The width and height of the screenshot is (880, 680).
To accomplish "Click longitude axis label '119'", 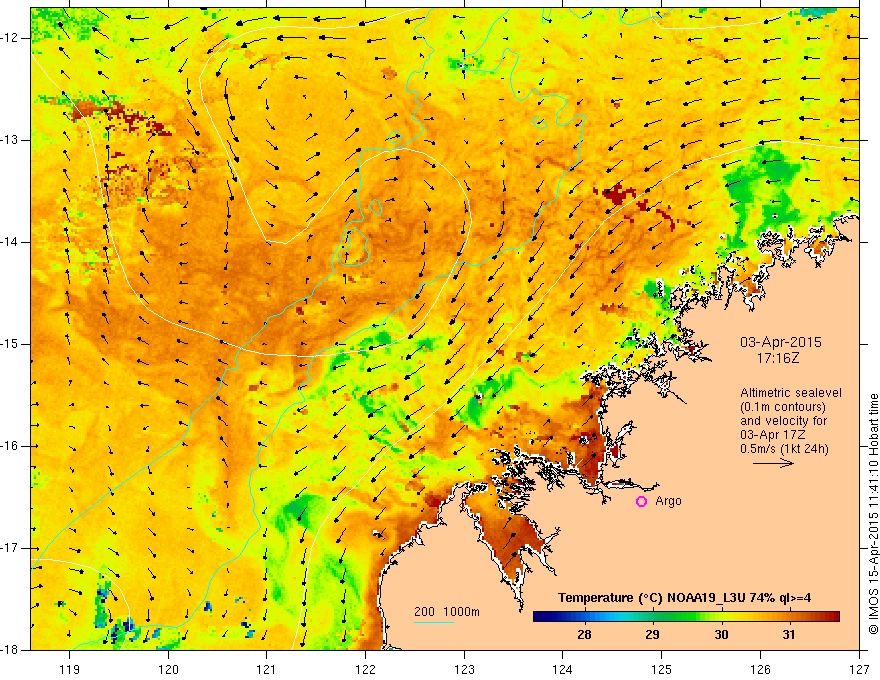I will click(x=70, y=669).
